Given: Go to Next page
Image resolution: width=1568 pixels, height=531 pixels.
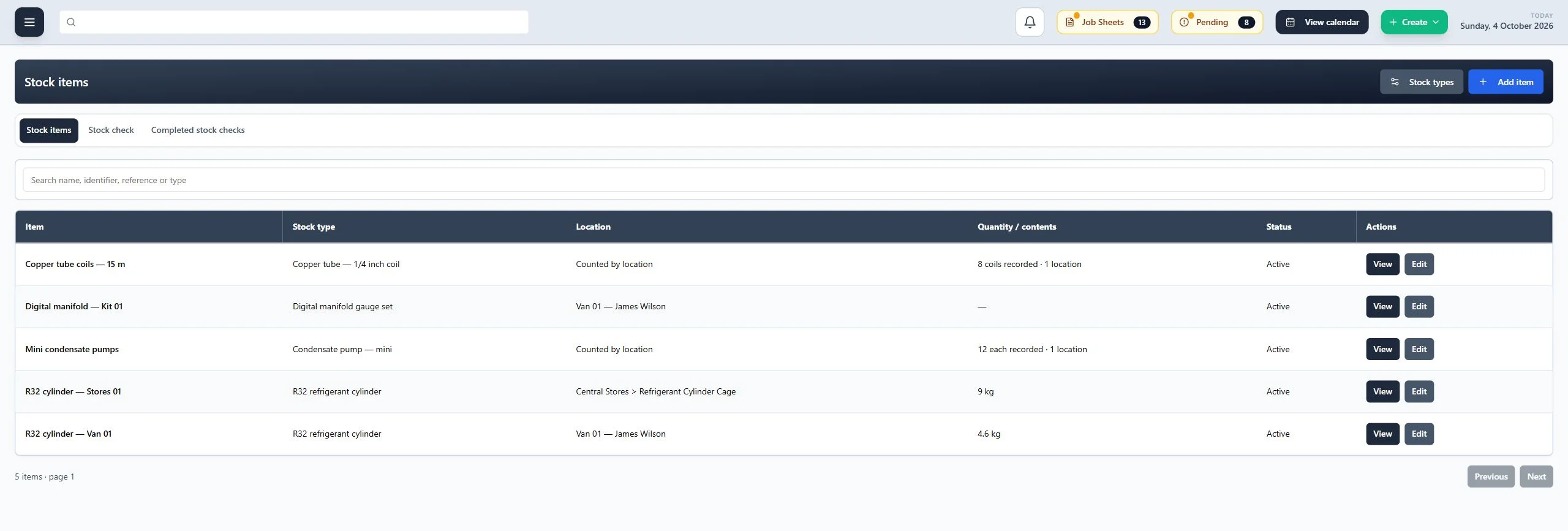Looking at the screenshot, I should coord(1536,477).
